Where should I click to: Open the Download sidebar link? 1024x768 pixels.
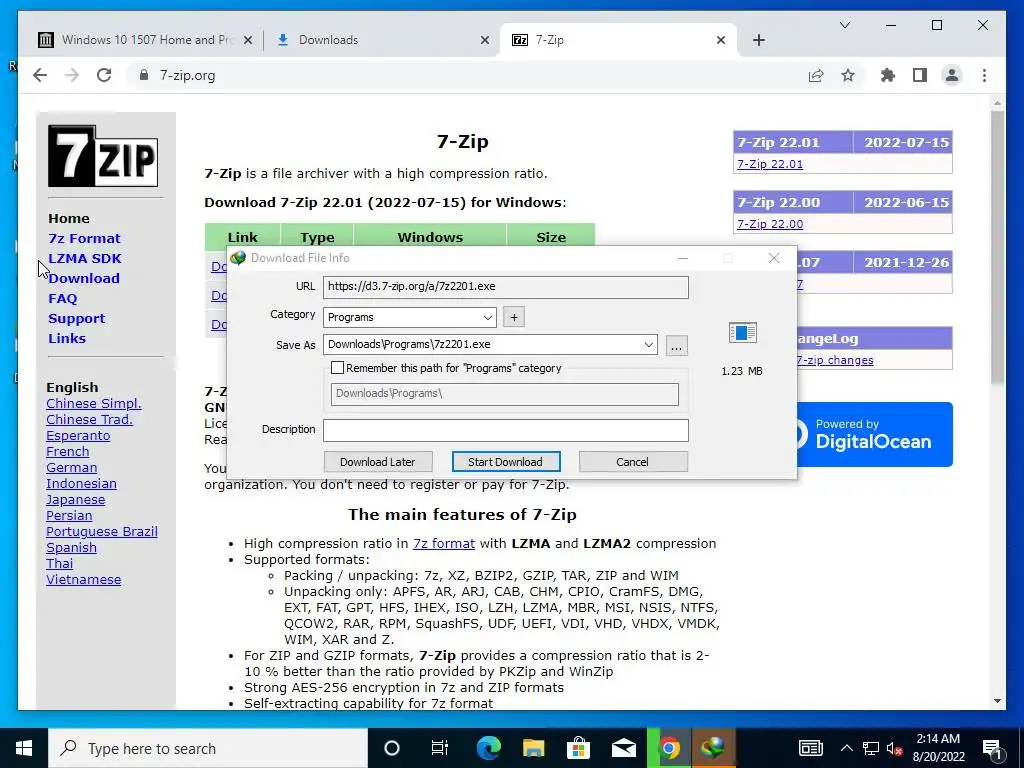[84, 278]
